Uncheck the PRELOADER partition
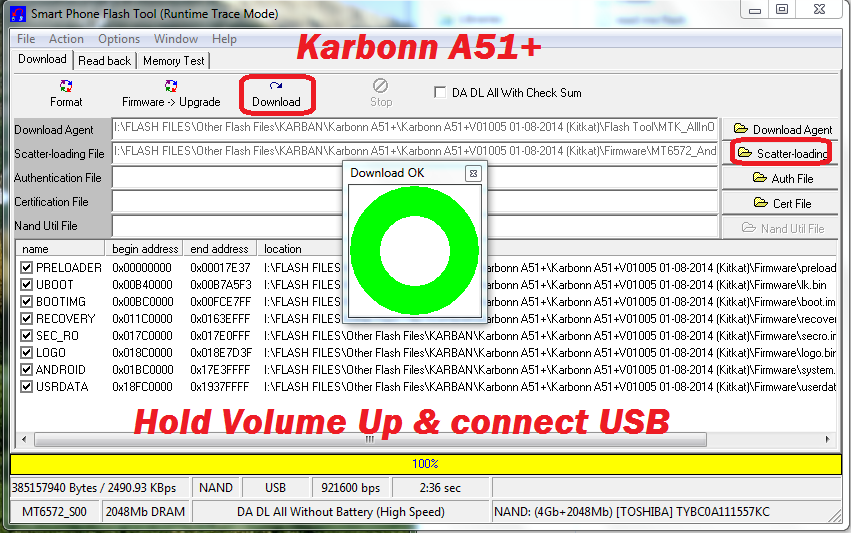Viewport: 851px width, 533px height. (x=26, y=268)
